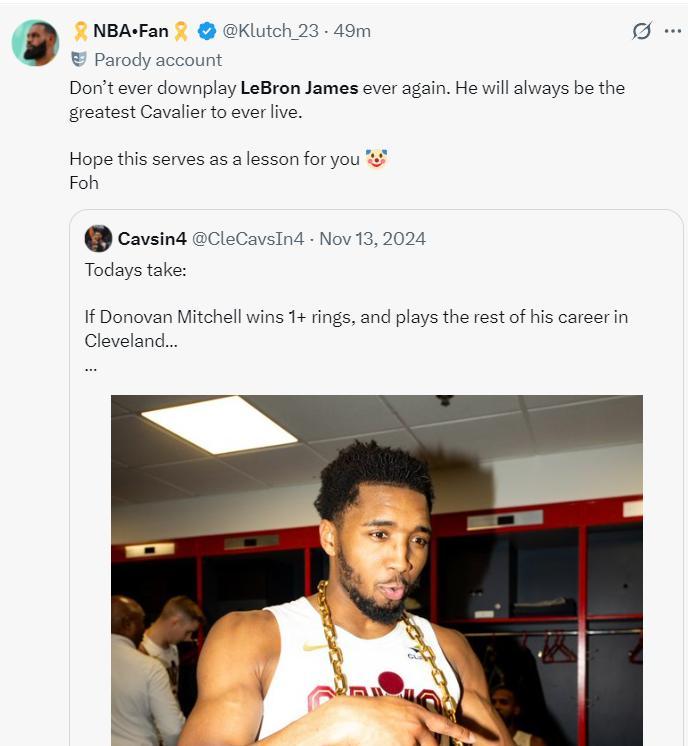Image resolution: width=688 pixels, height=746 pixels.
Task: Click the 49m timestamp
Action: pyautogui.click(x=352, y=31)
